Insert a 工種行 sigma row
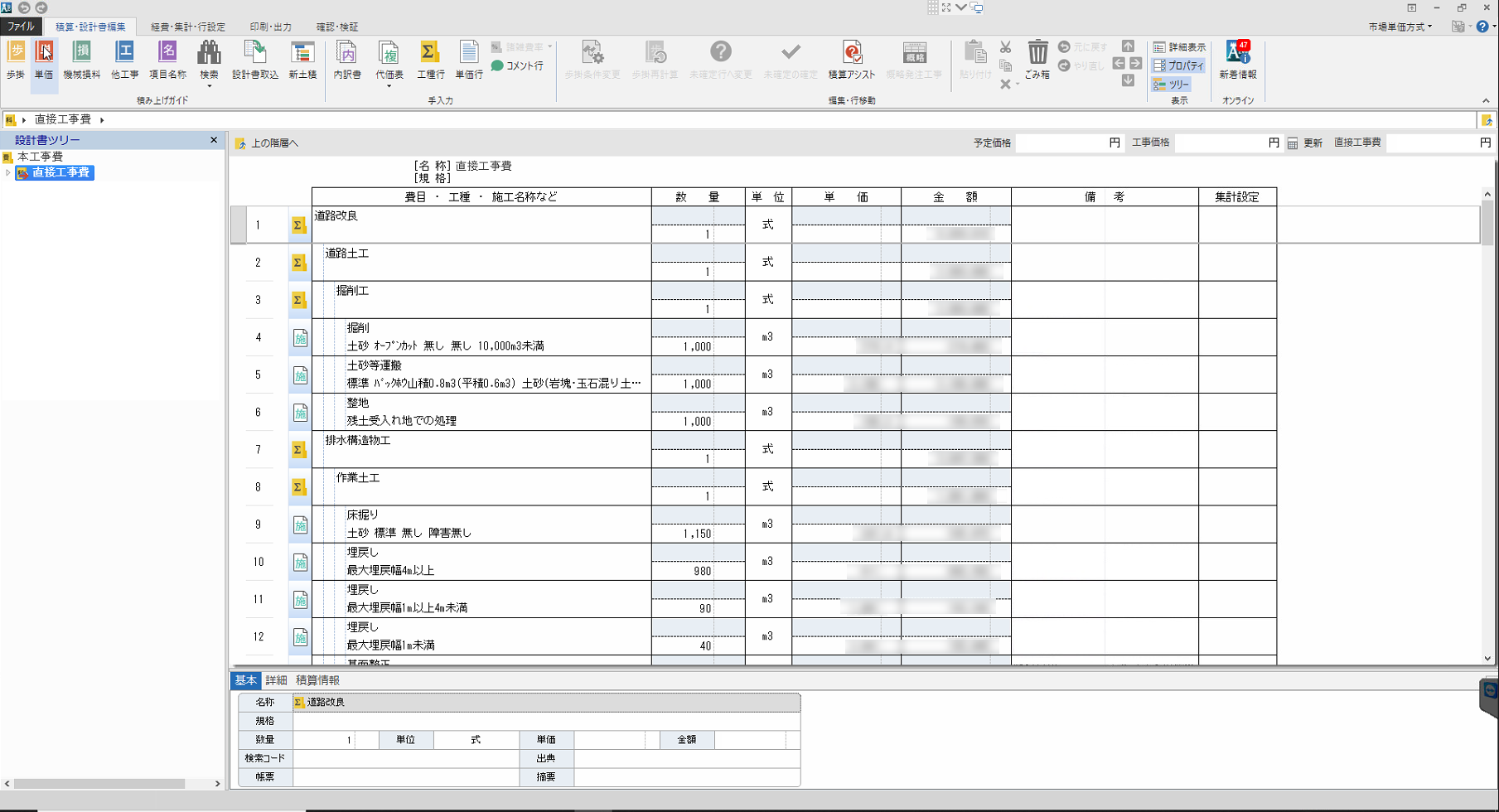 click(430, 59)
